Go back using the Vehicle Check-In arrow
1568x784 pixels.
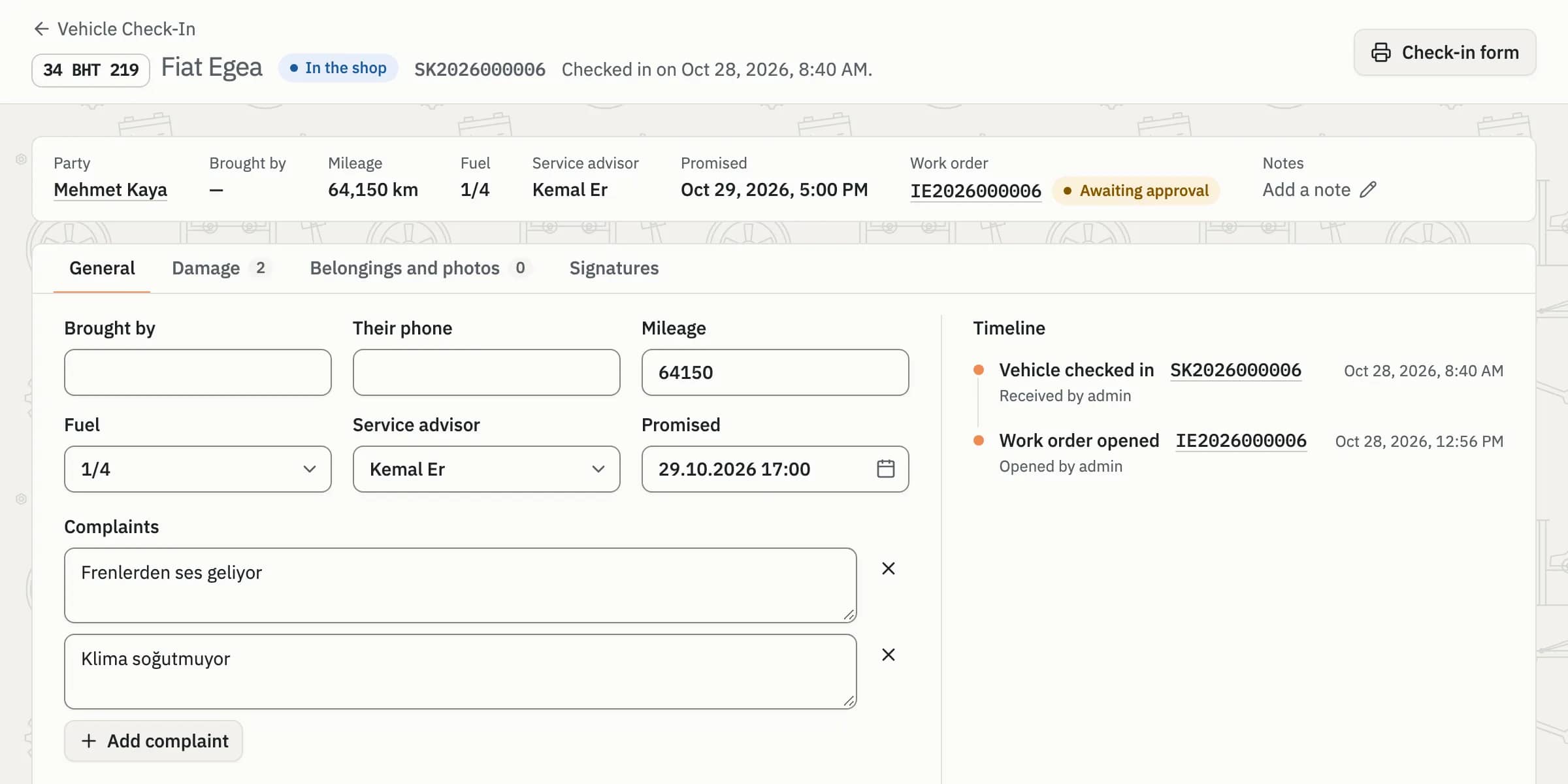42,29
